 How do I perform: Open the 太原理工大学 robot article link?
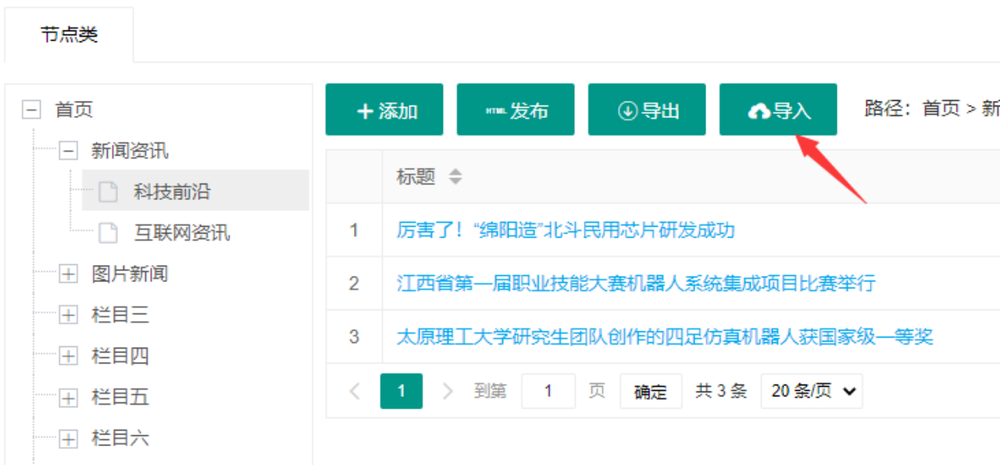[x=664, y=336]
